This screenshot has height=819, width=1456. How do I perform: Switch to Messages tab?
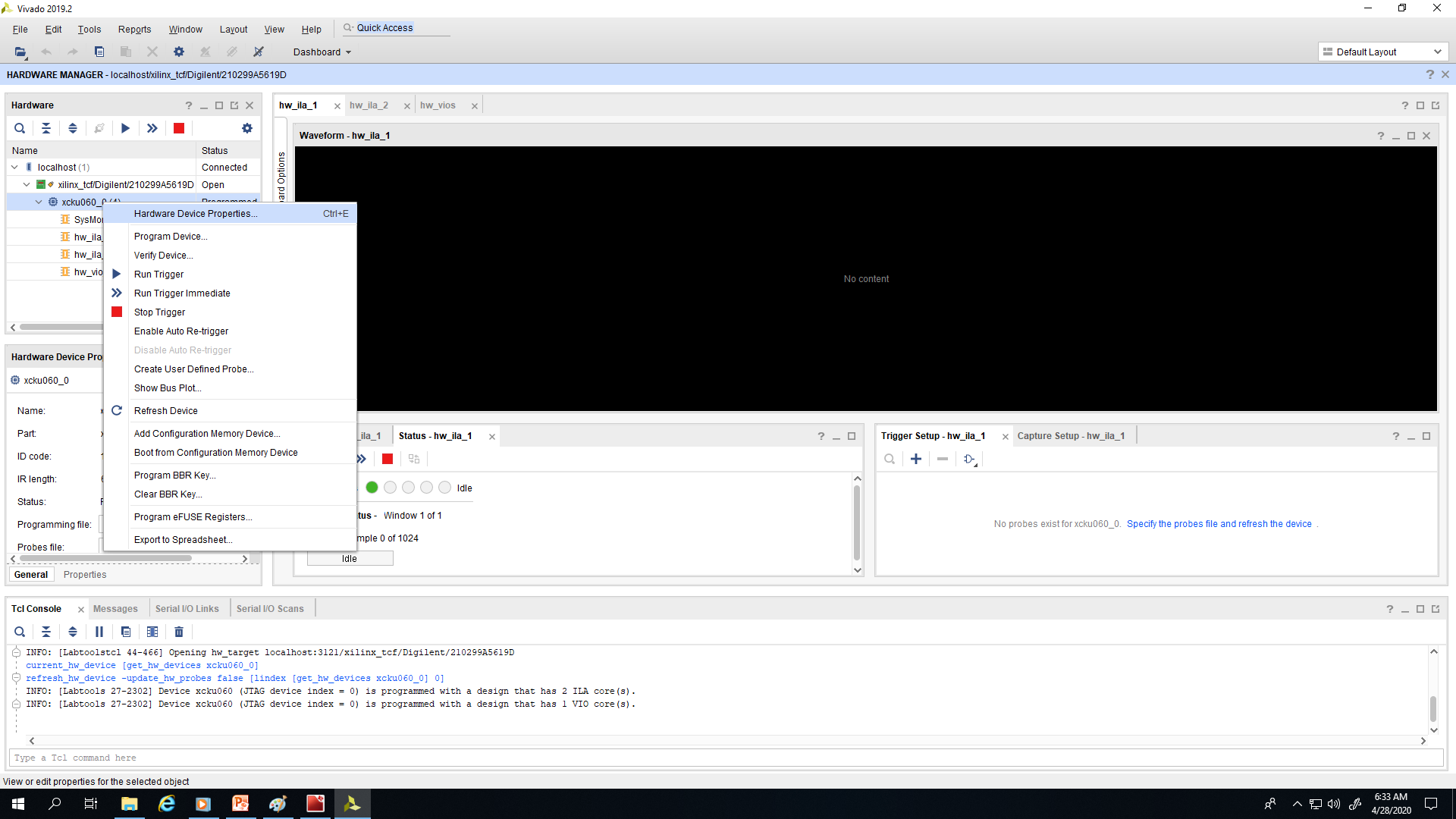(x=115, y=609)
